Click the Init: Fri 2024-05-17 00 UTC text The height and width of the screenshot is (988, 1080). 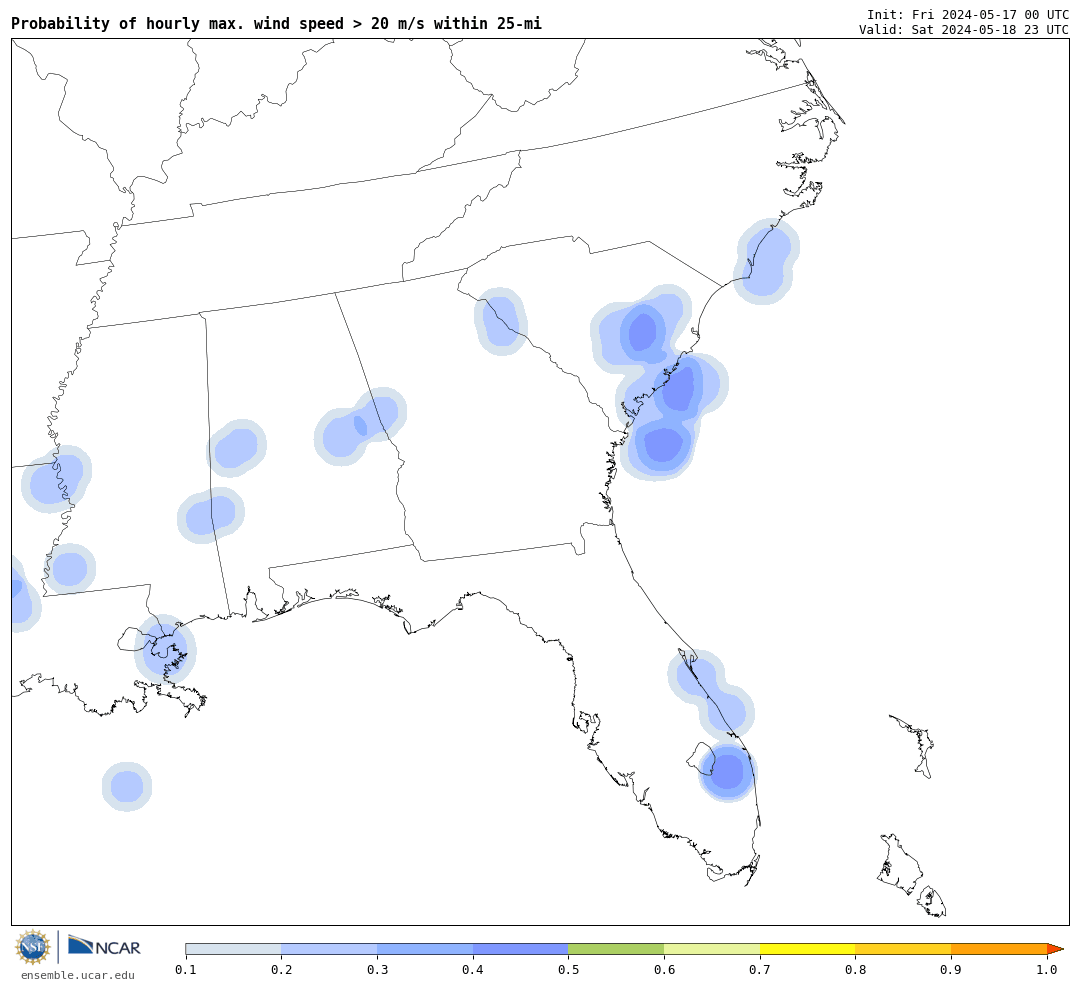968,14
